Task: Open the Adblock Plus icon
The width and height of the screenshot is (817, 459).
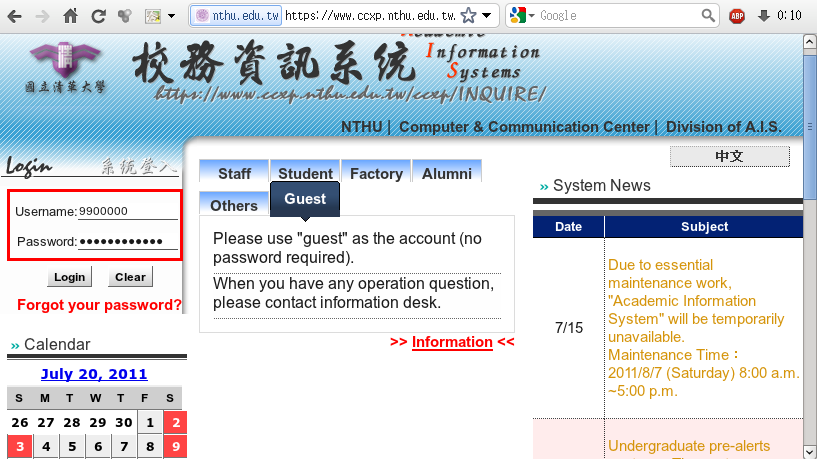Action: [x=737, y=16]
